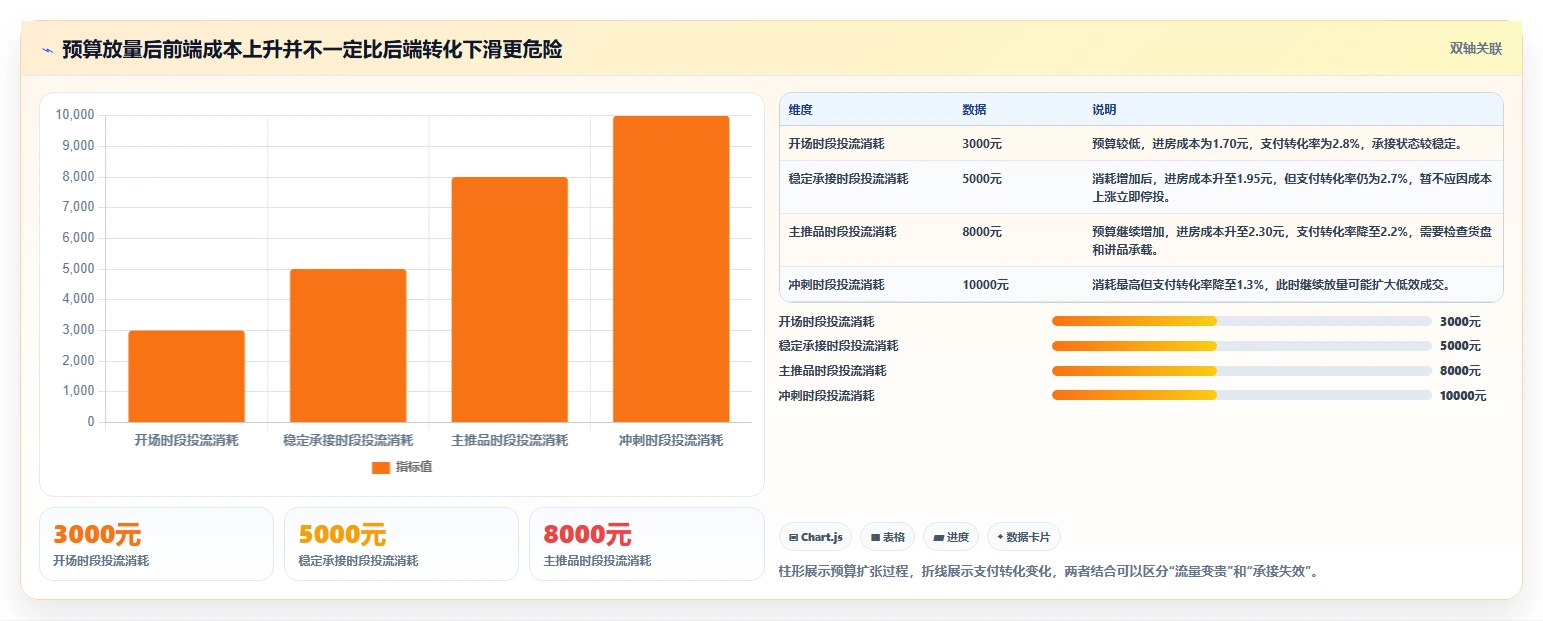1543x621 pixels.
Task: Click the 8000元 cell in the table
Action: [x=982, y=232]
